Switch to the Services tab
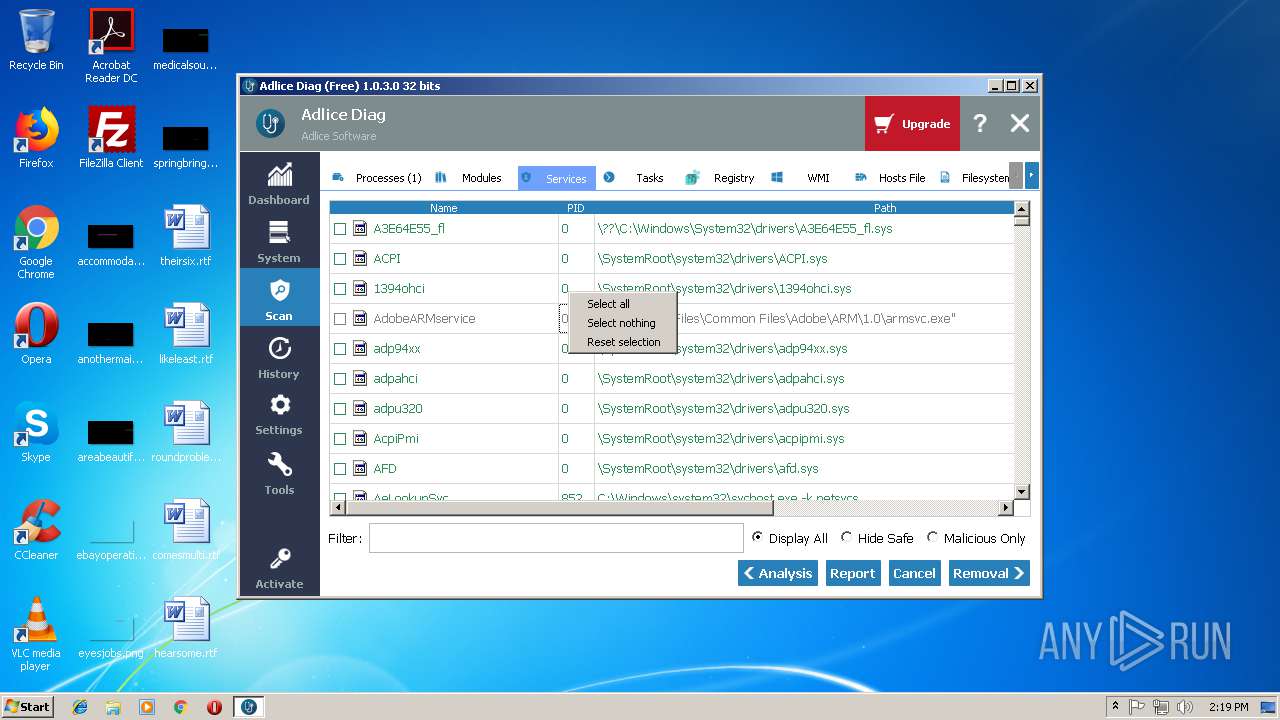Viewport: 1280px width, 720px height. (556, 178)
